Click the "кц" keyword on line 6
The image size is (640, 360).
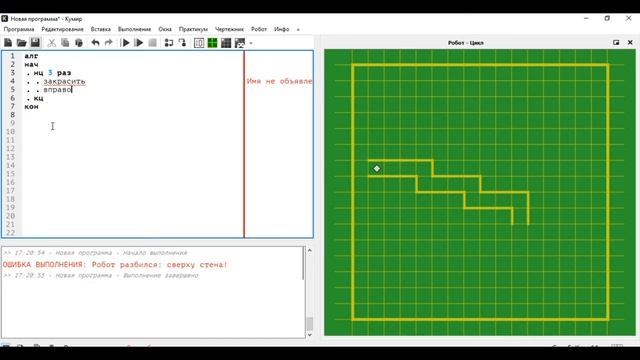pos(38,98)
